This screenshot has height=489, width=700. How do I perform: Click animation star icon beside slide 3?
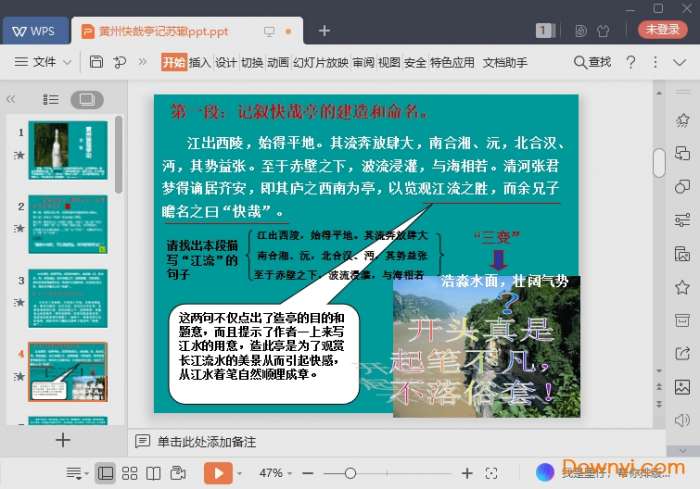[x=19, y=302]
